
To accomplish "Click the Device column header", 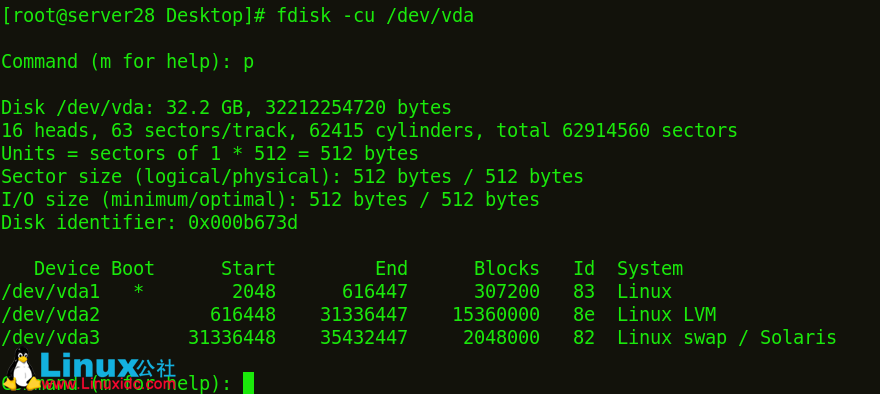I will coord(67,268).
